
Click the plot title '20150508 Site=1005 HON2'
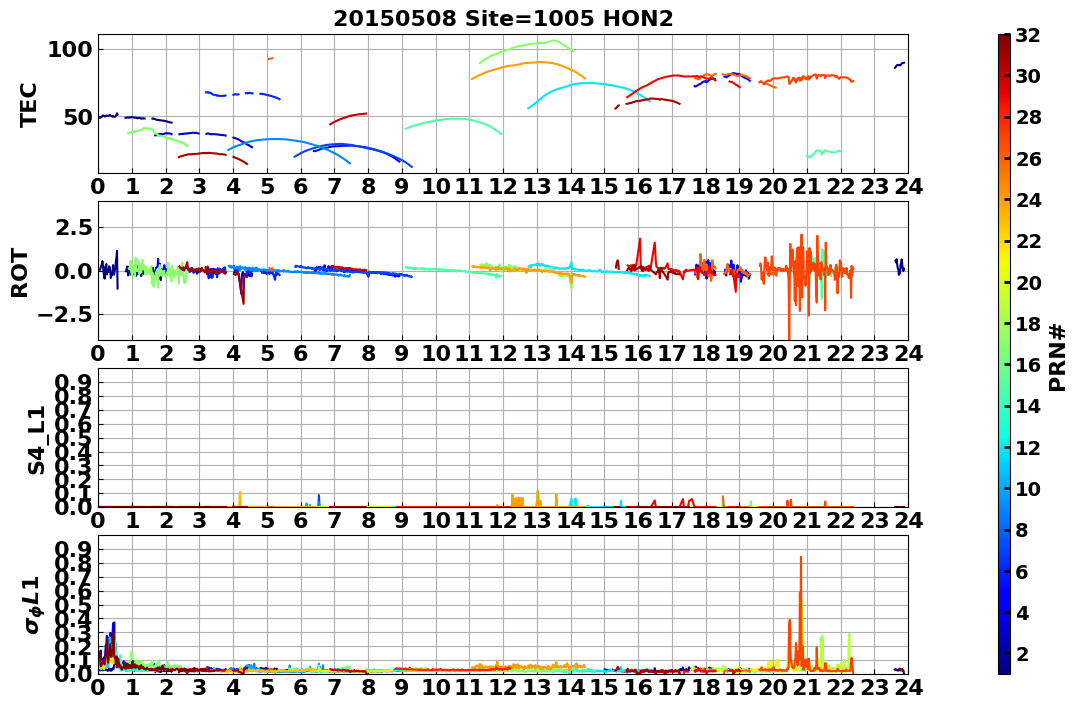[503, 19]
